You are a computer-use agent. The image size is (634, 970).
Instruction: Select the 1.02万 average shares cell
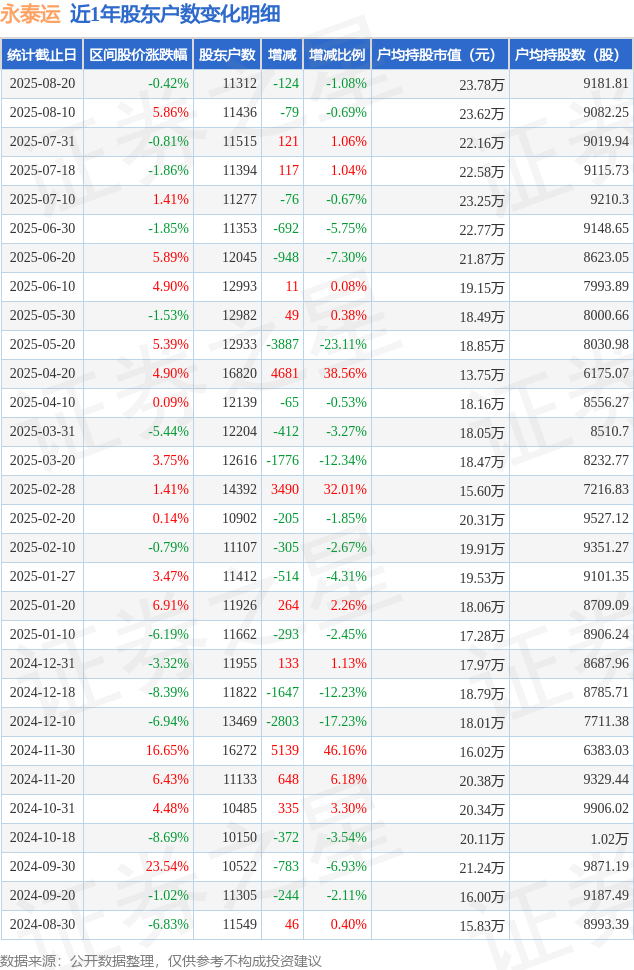point(609,838)
